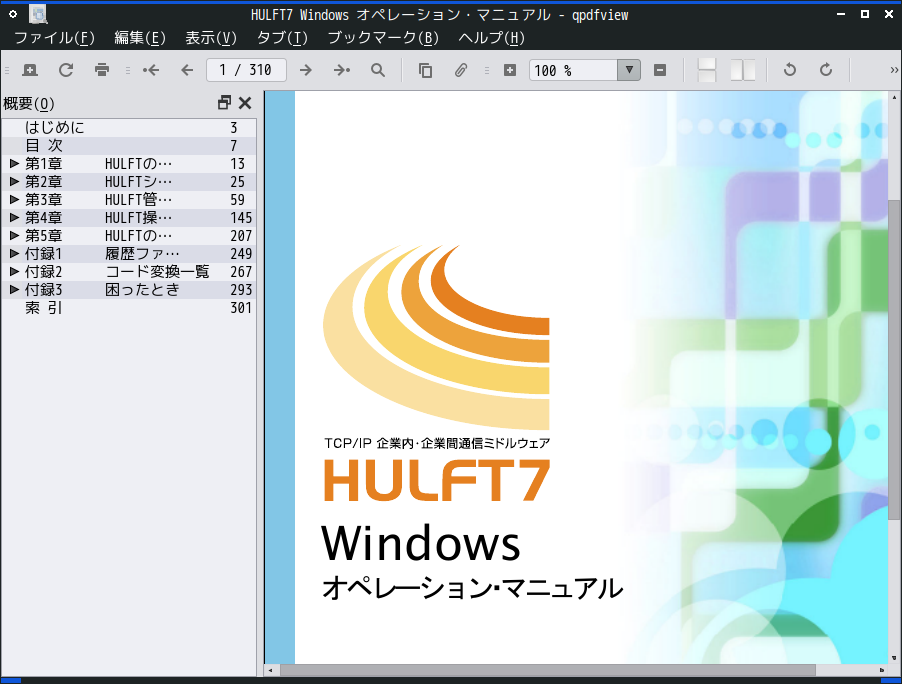Click page number 207 in outline

pos(241,236)
